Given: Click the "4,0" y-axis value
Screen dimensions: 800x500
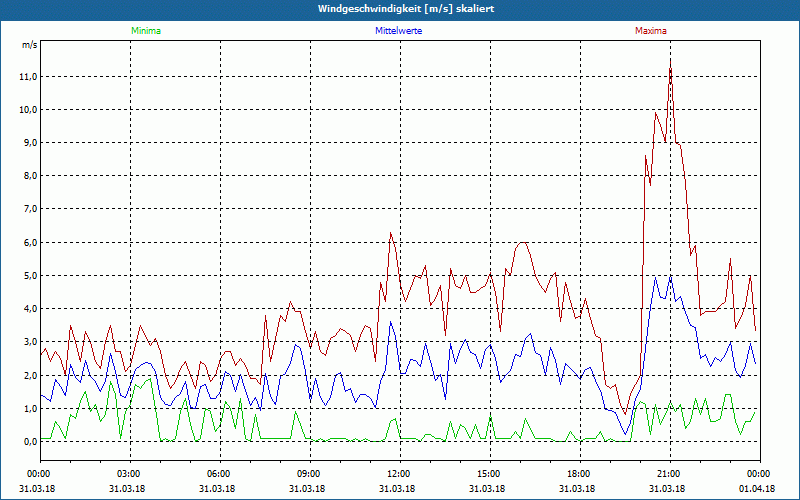Looking at the screenshot, I should click(30, 309).
